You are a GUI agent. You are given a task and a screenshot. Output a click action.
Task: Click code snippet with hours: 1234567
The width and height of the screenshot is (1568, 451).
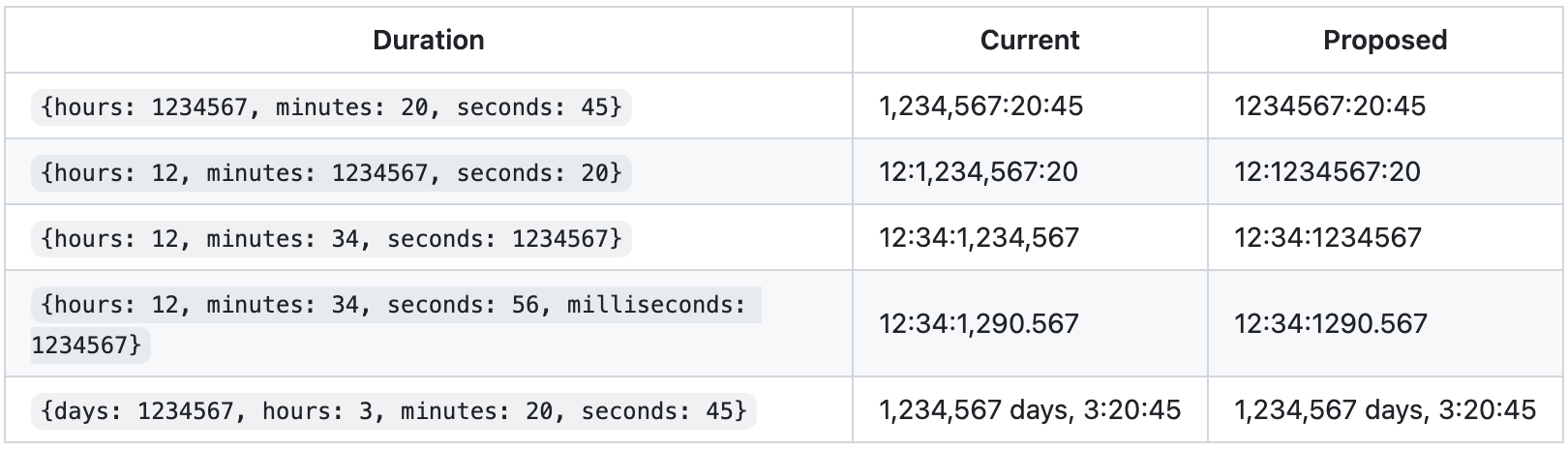pos(331,106)
